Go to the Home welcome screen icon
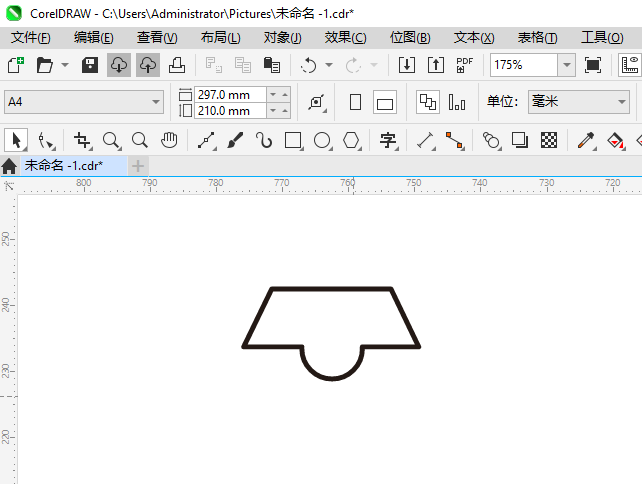Viewport: 642px width, 484px height. [9, 166]
